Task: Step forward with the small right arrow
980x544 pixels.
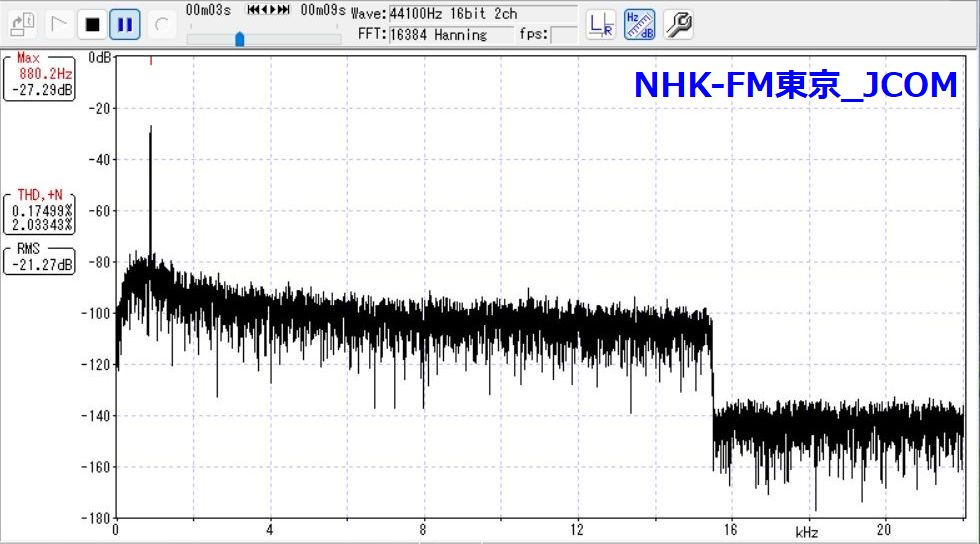Action: coord(274,10)
